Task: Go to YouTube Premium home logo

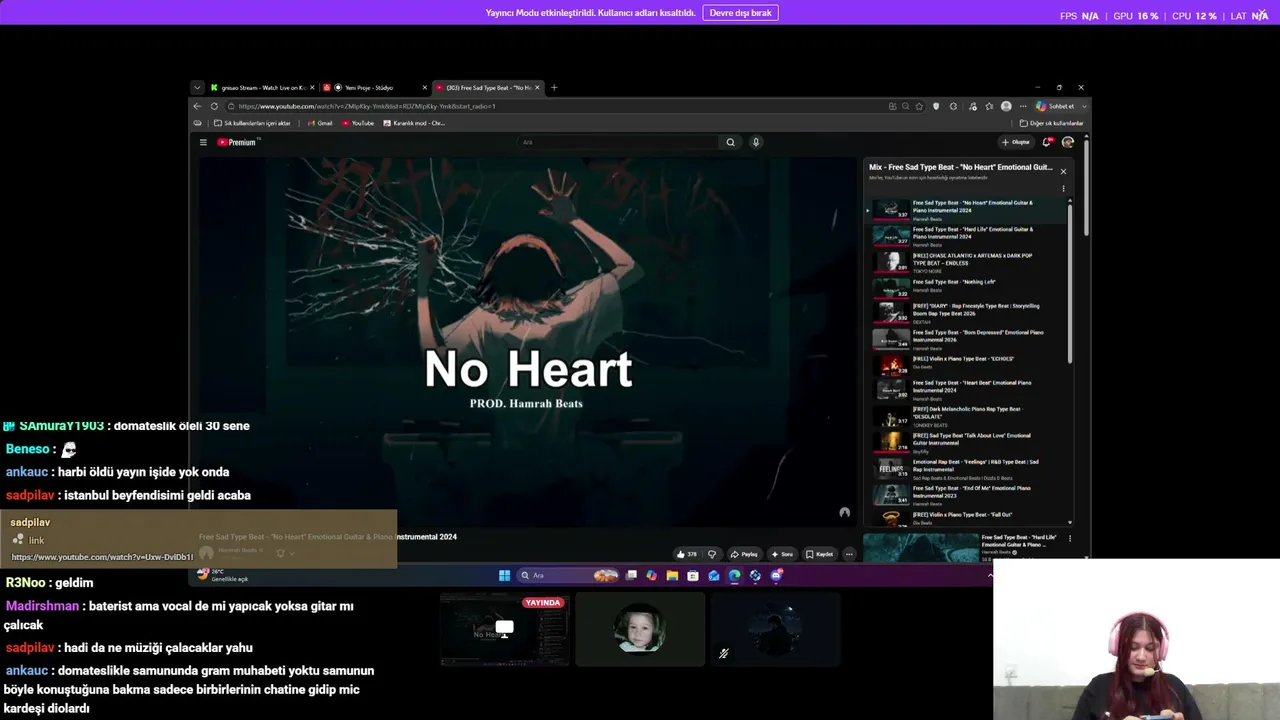Action: [x=238, y=142]
